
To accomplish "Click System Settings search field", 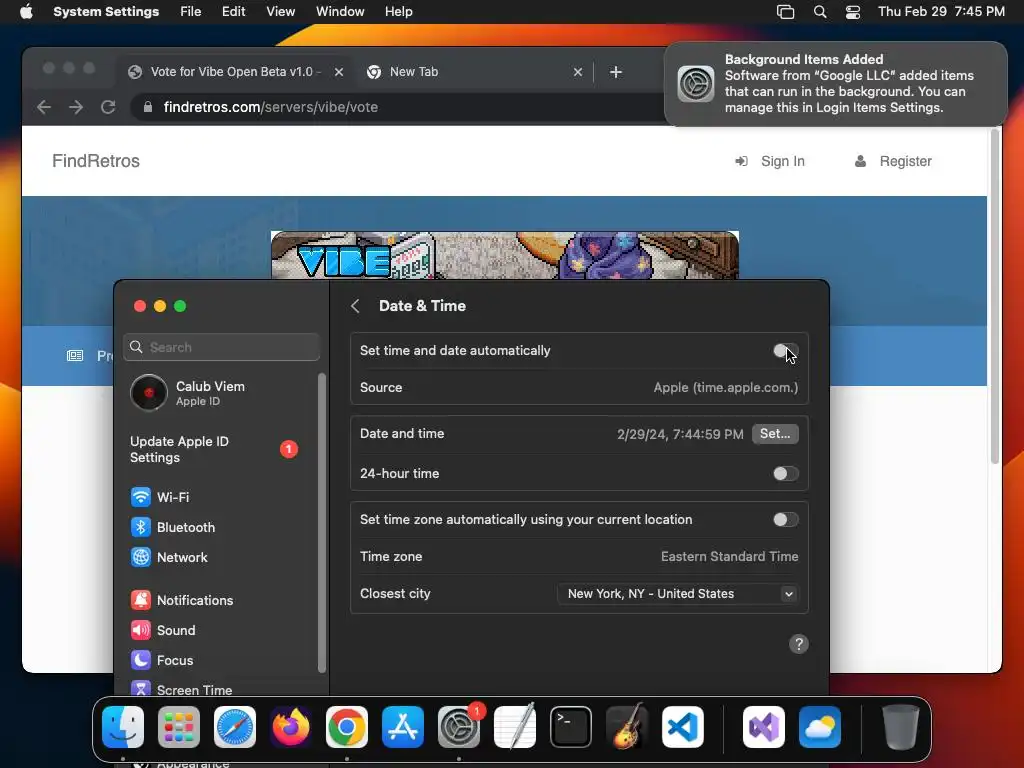I will point(222,347).
